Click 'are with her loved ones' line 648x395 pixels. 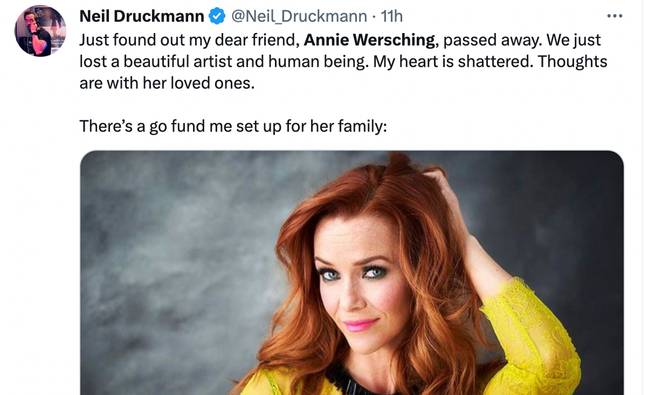pyautogui.click(x=167, y=83)
